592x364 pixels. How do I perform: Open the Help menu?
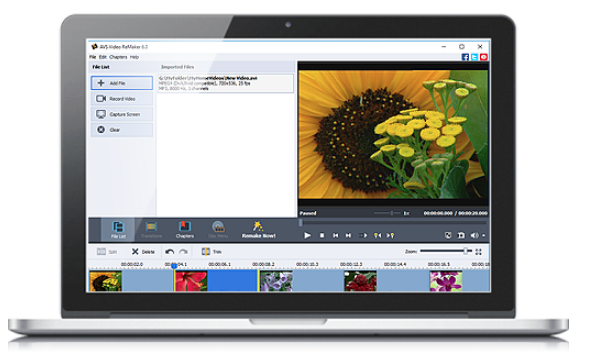pyautogui.click(x=134, y=57)
